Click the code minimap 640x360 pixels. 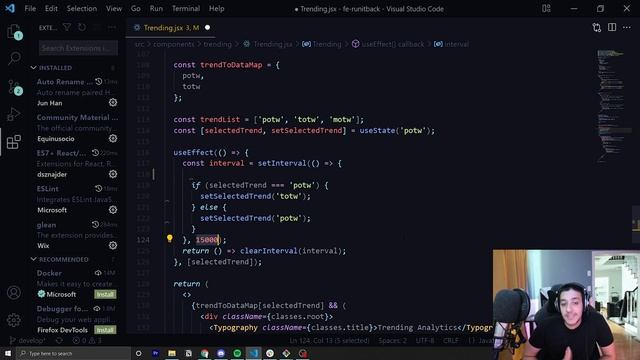pyautogui.click(x=611, y=106)
